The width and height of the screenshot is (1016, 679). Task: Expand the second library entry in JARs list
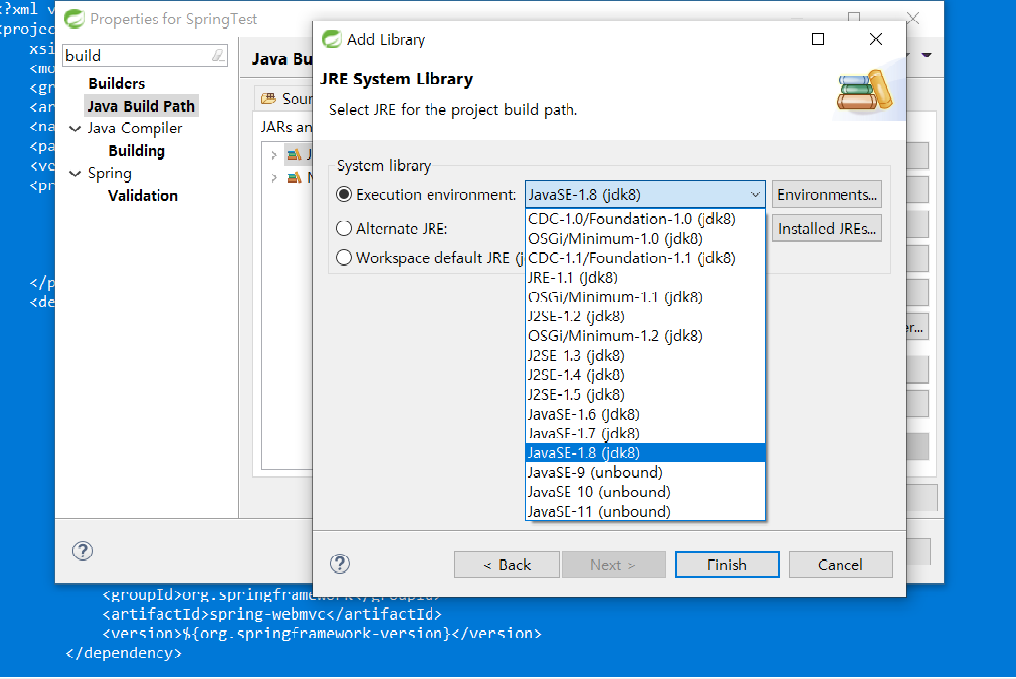pyautogui.click(x=274, y=178)
